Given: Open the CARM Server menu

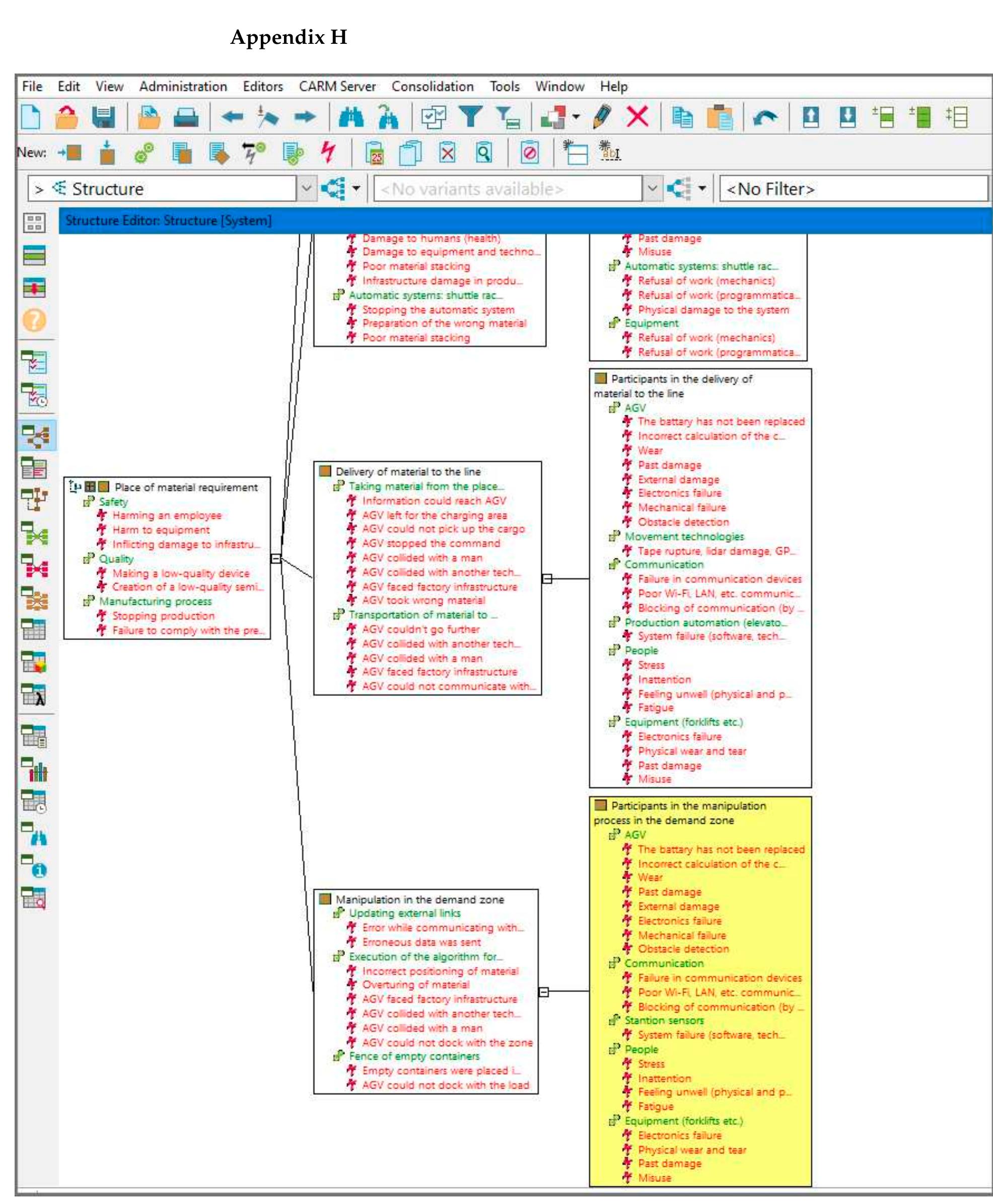Looking at the screenshot, I should 337,87.
